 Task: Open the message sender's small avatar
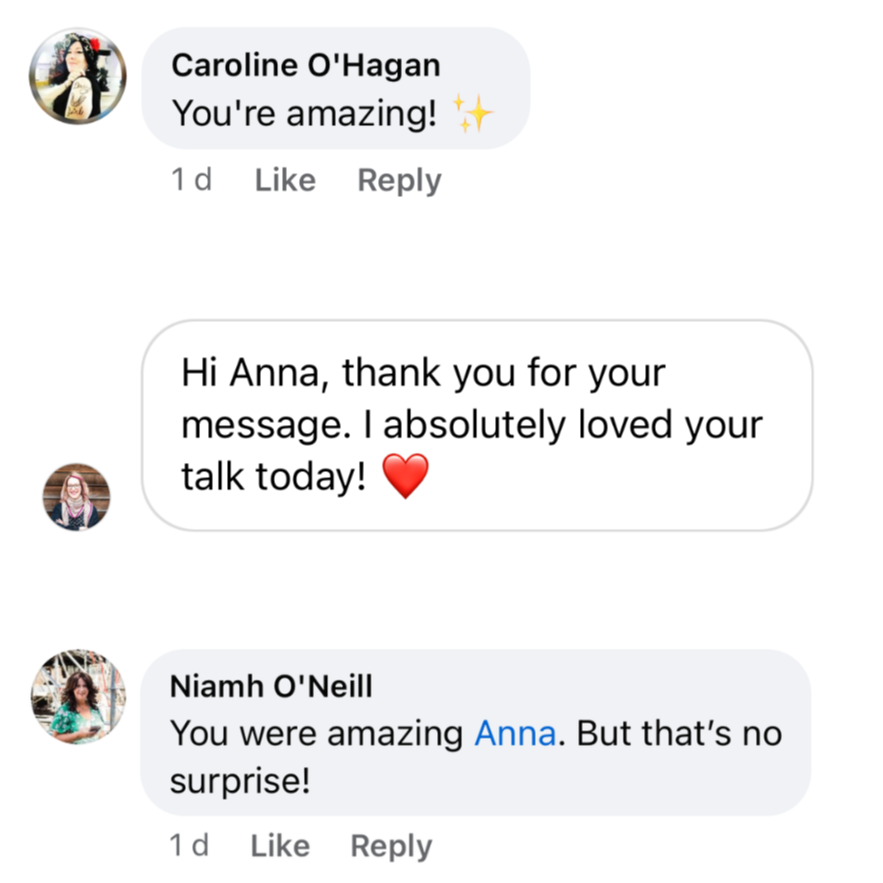[77, 497]
